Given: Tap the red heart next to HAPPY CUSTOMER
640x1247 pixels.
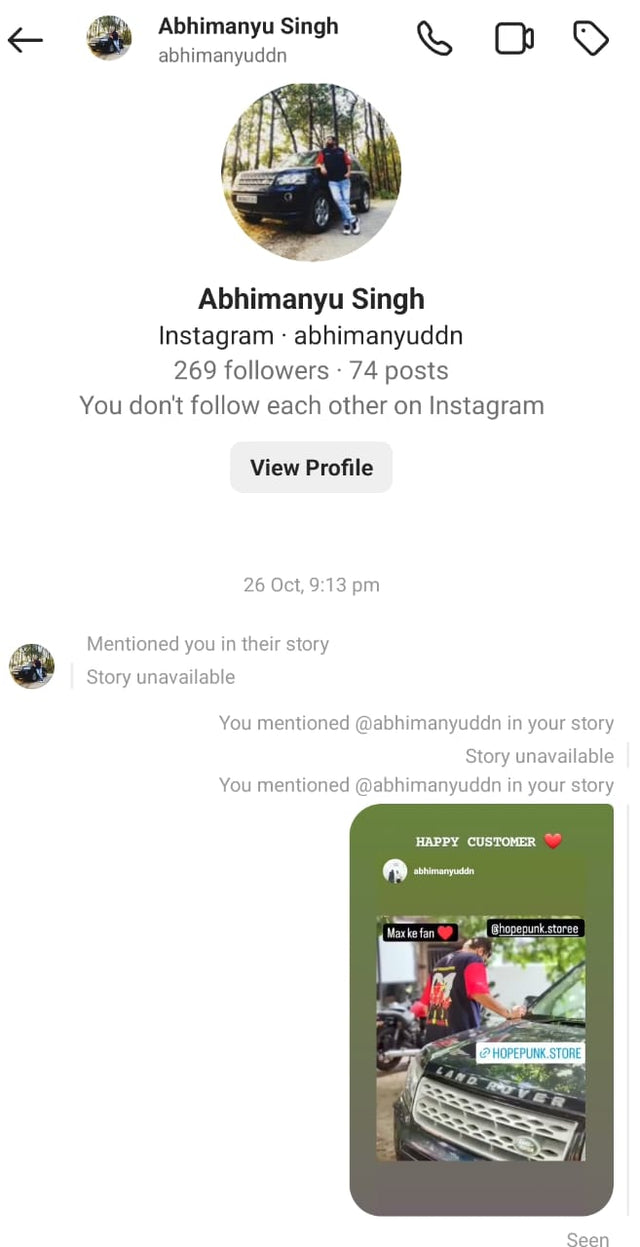Looking at the screenshot, I should pos(554,841).
